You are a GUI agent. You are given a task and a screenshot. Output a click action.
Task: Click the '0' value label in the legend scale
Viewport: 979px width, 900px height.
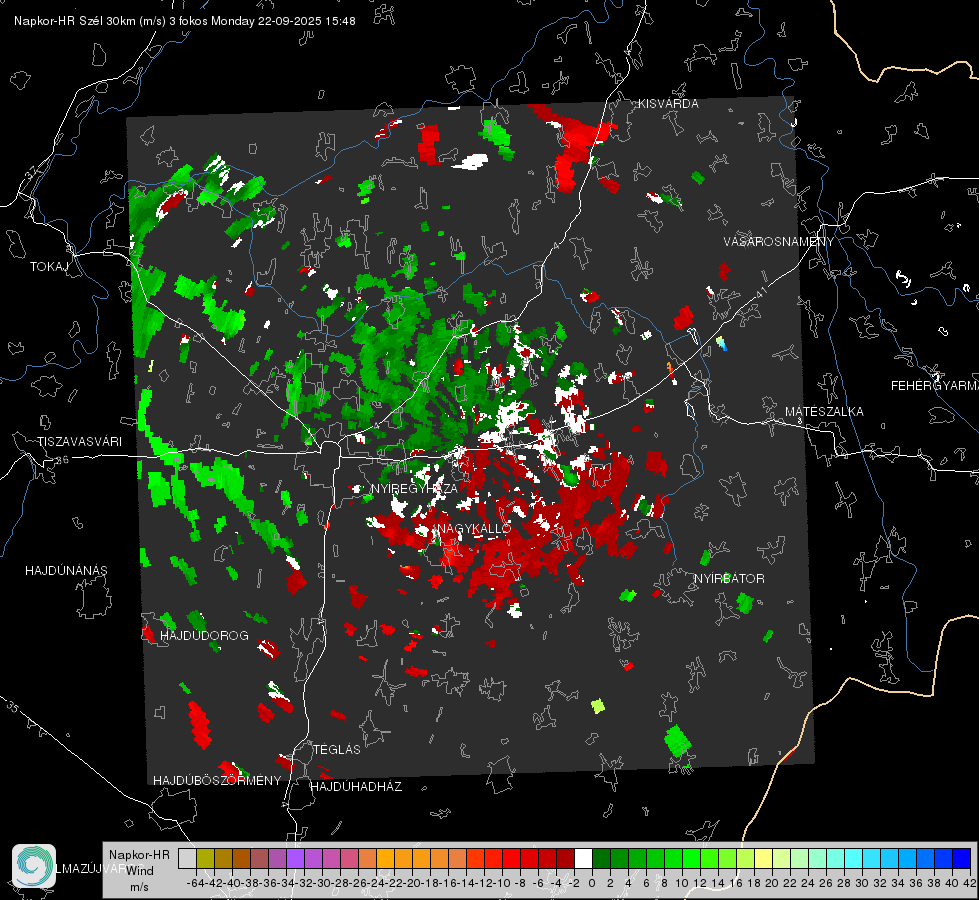(x=592, y=884)
